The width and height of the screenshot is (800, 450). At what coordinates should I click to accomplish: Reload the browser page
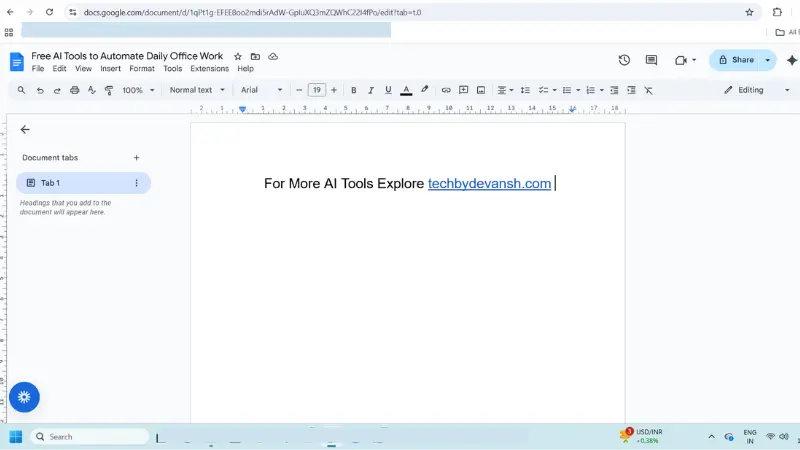pos(49,12)
